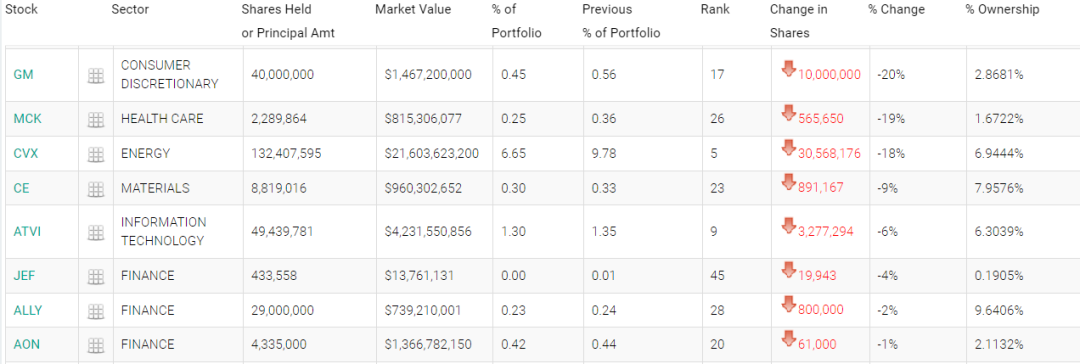Open the grid icon beside CE
1080x364 pixels.
[x=96, y=189]
